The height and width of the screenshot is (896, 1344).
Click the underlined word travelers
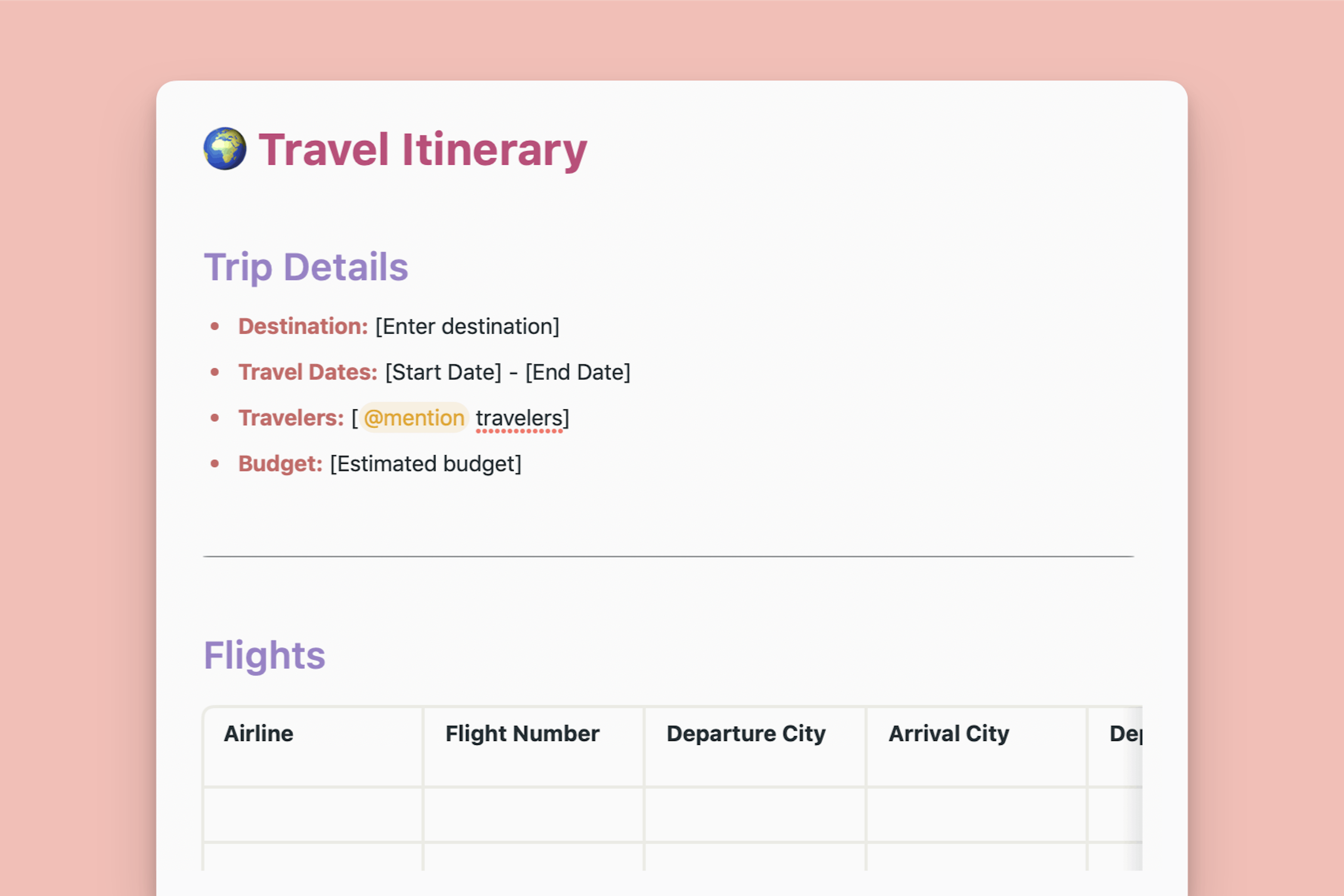click(x=519, y=418)
